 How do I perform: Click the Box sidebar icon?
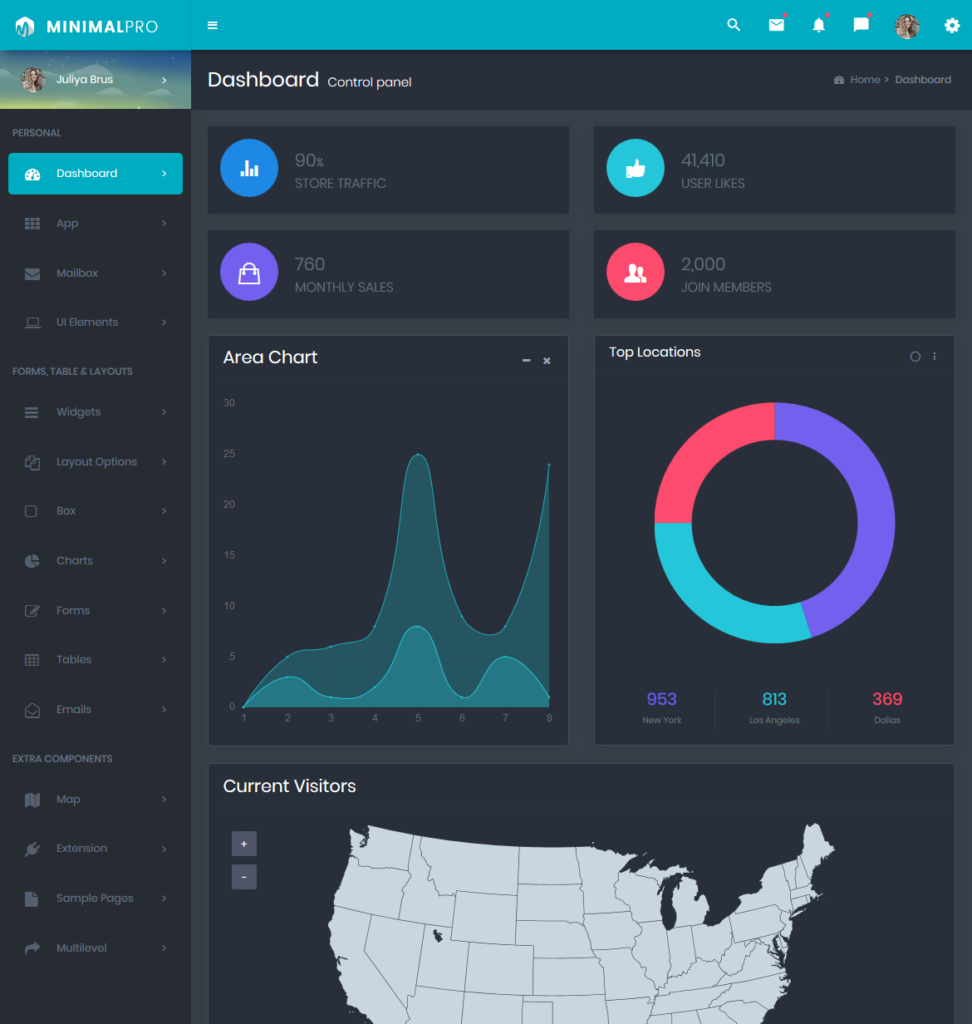[31, 511]
